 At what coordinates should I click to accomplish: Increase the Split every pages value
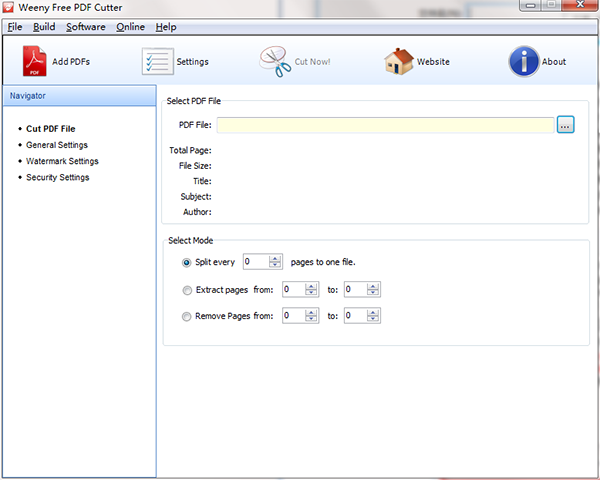[x=275, y=258]
